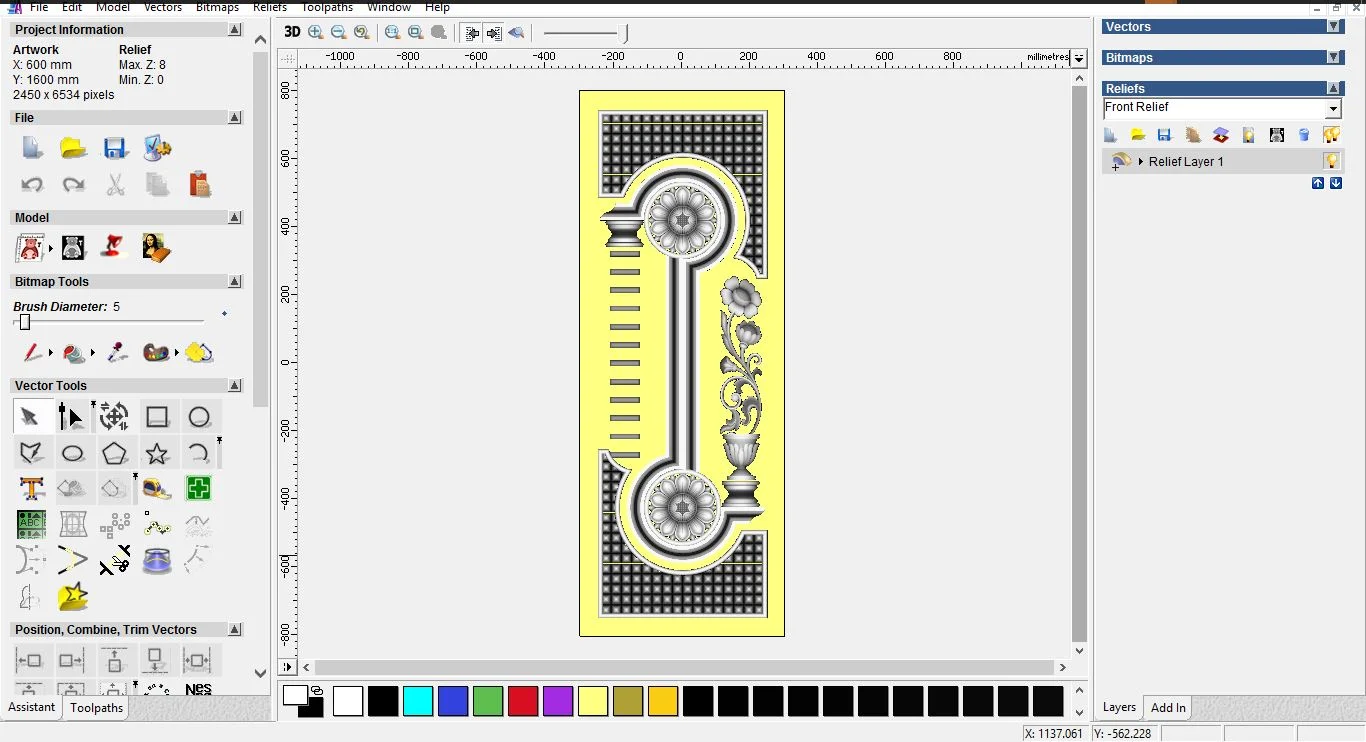Open the Add In tab

tap(1168, 708)
